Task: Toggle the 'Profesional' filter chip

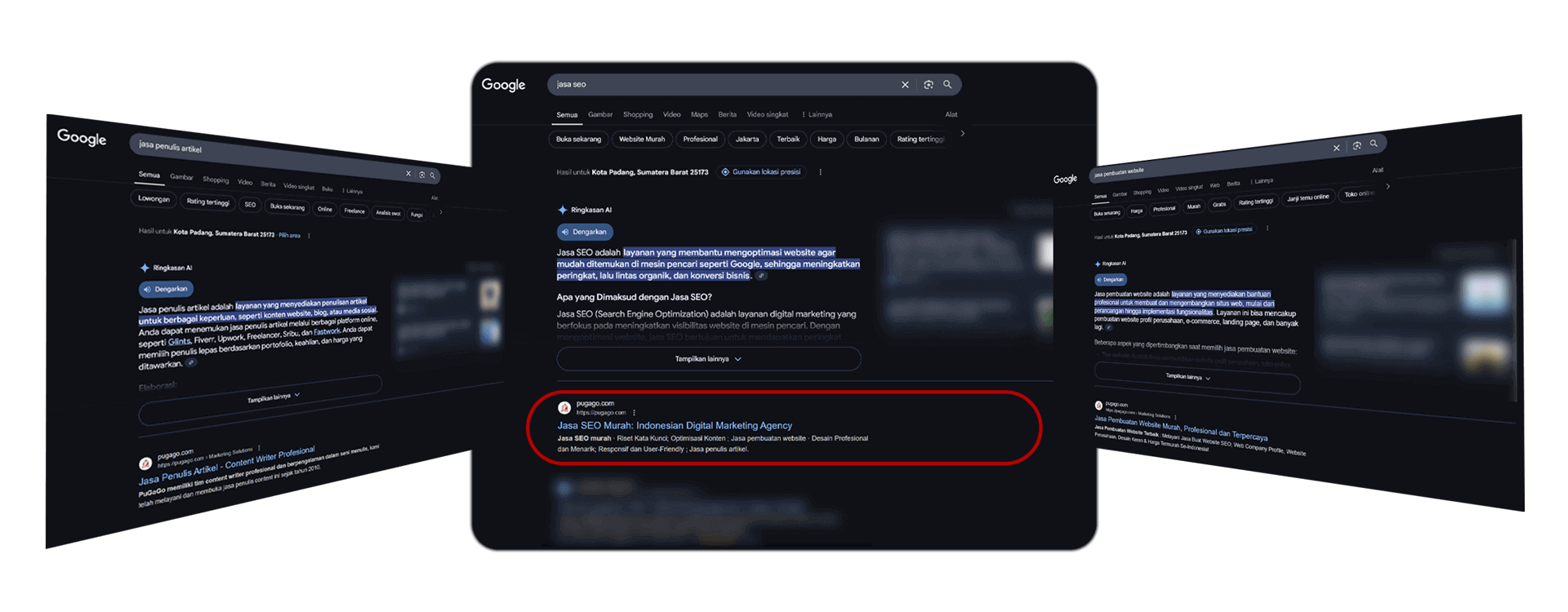Action: (x=700, y=140)
